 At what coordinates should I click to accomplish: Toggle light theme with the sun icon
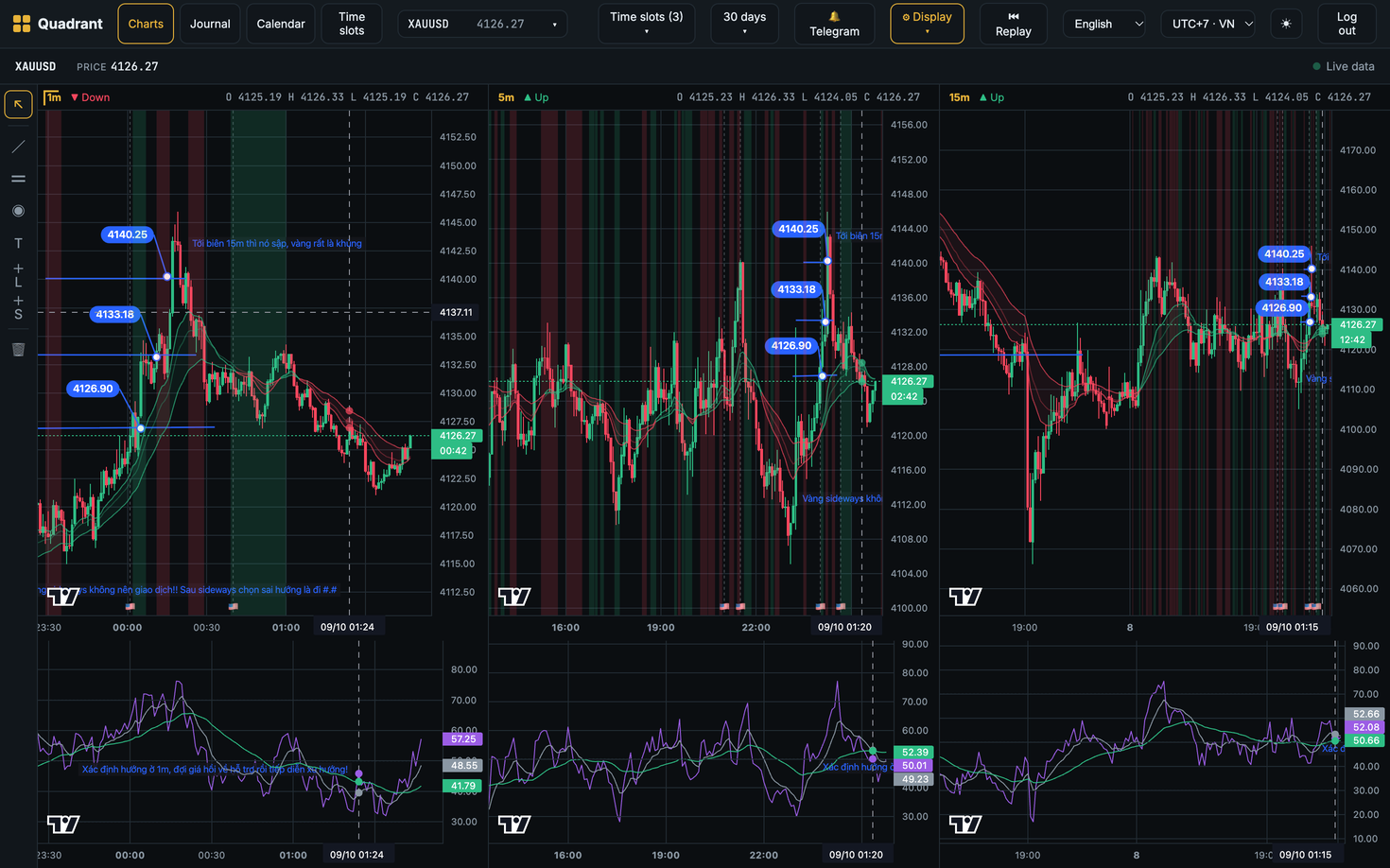(1286, 24)
